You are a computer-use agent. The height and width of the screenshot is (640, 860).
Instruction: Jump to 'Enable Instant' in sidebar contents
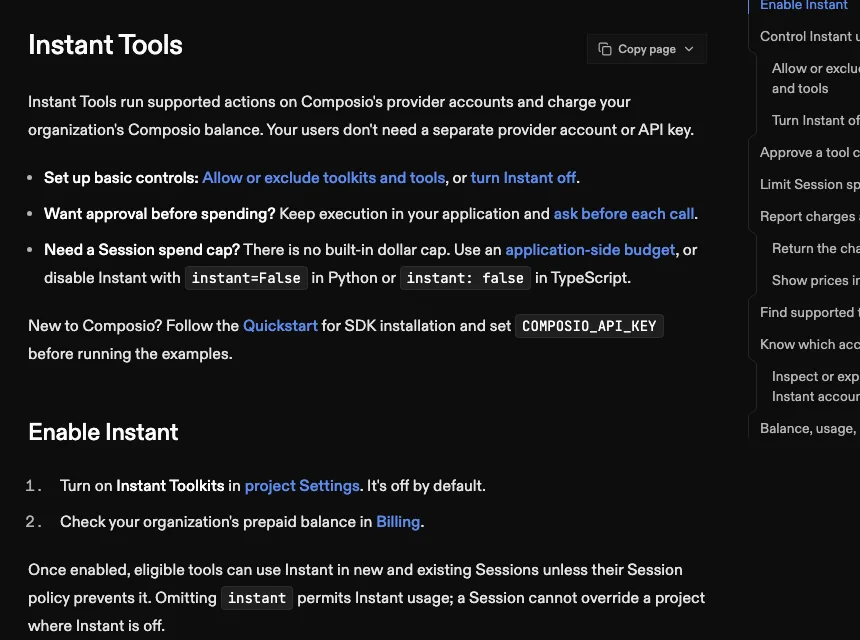click(804, 5)
